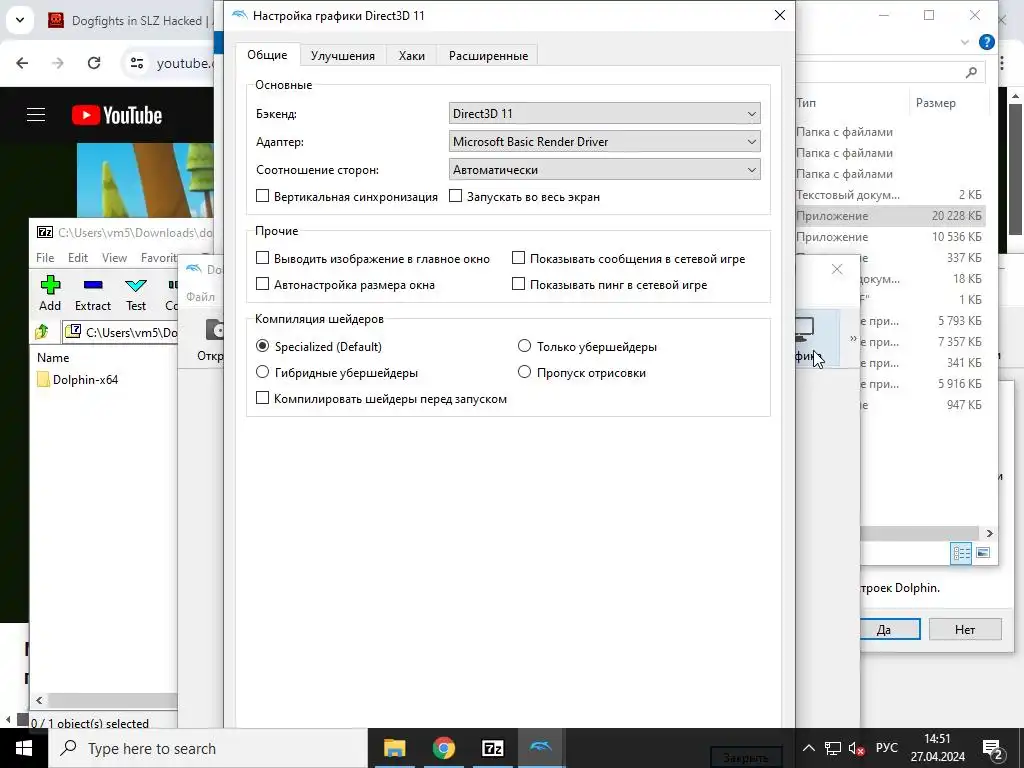Close the Настройка графики dialog
Viewport: 1024px width, 768px height.
tap(780, 15)
